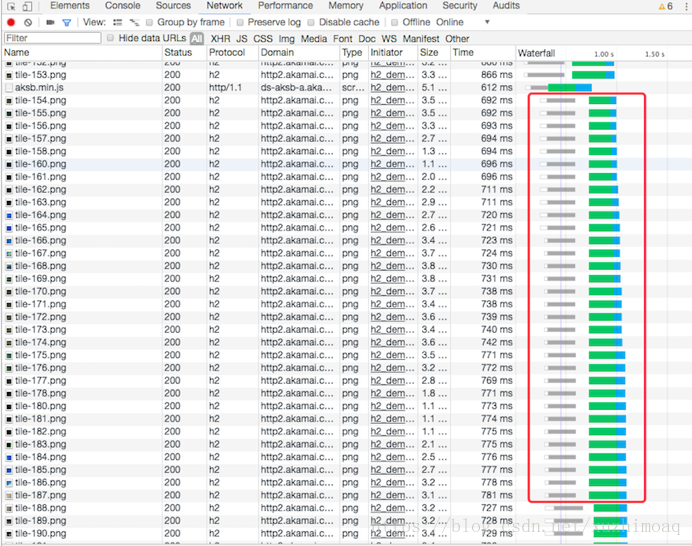
Task: Switch to large request rows view
Action: tap(117, 23)
